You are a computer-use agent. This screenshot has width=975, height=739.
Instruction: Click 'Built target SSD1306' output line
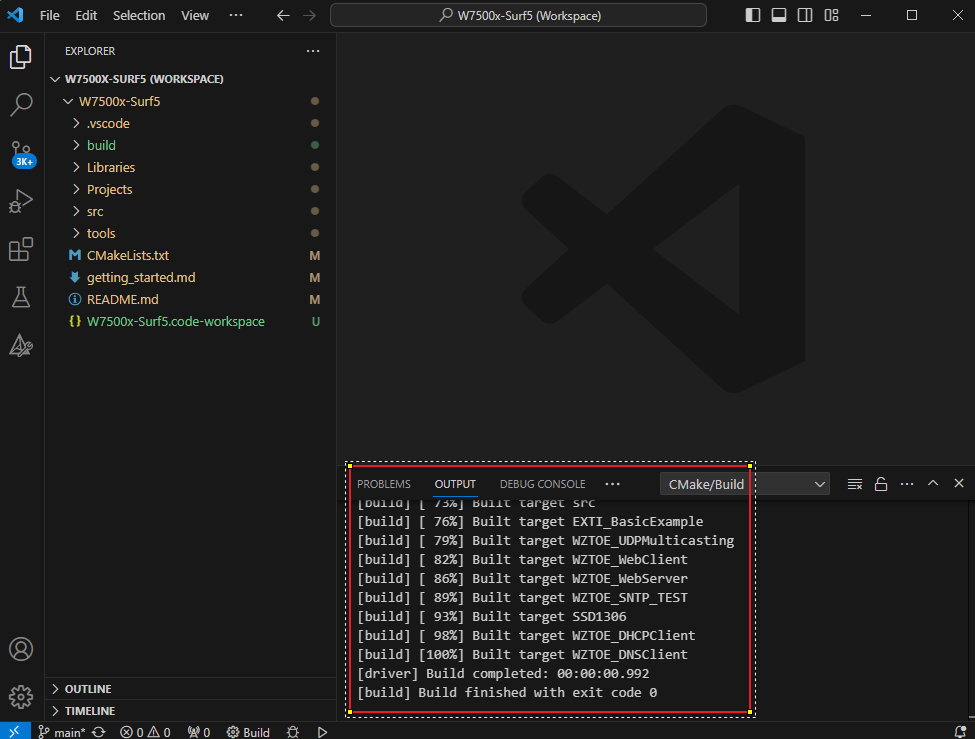point(549,616)
